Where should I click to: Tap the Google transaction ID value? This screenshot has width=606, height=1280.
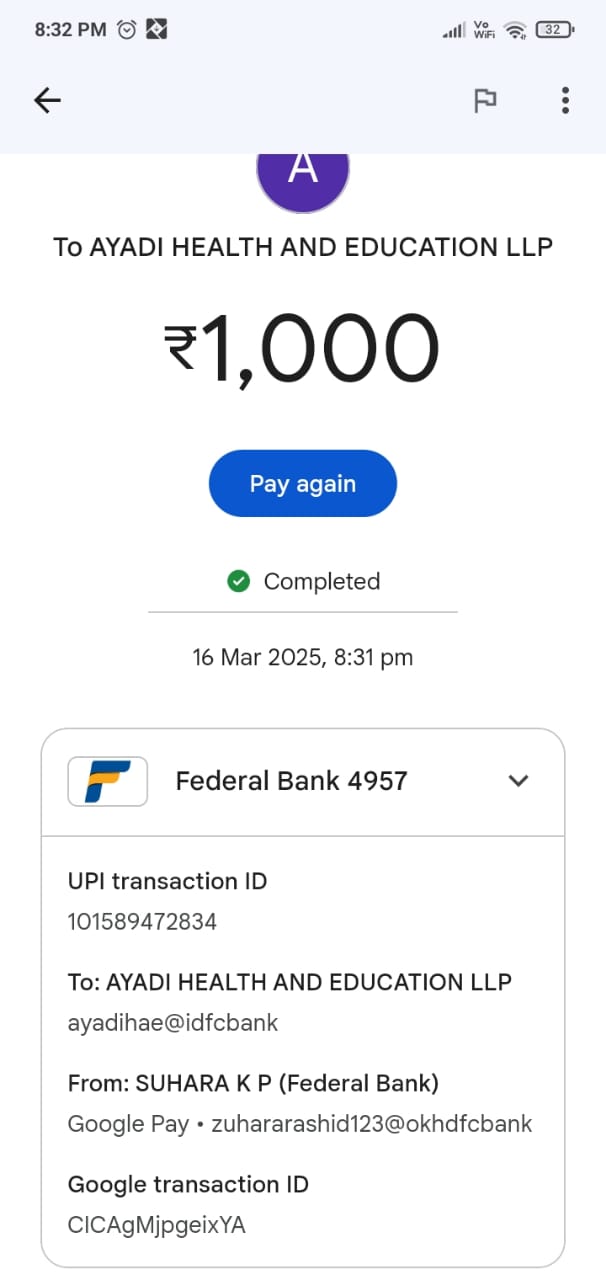point(156,1224)
